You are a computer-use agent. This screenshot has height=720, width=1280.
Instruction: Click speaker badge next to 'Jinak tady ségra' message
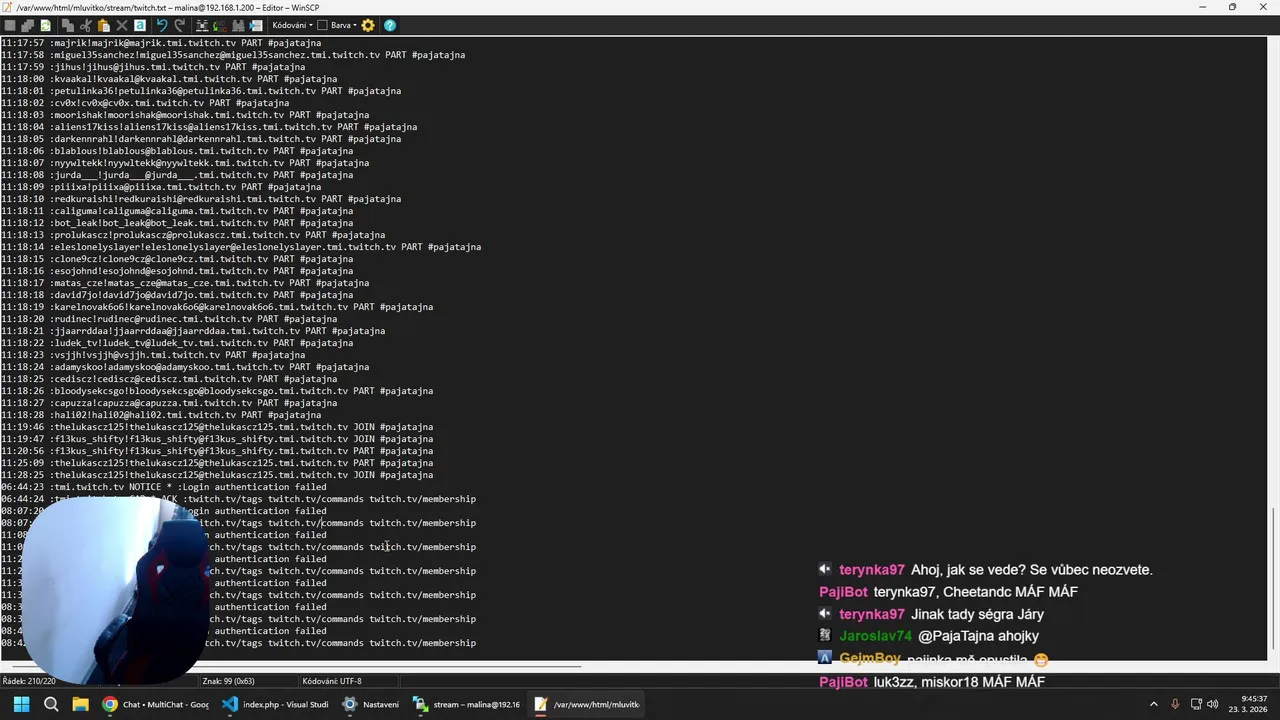(x=825, y=614)
